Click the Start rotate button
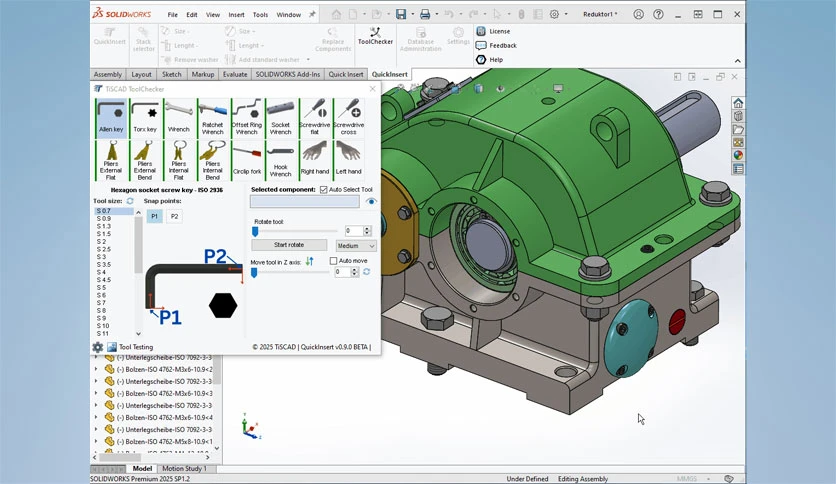 289,245
